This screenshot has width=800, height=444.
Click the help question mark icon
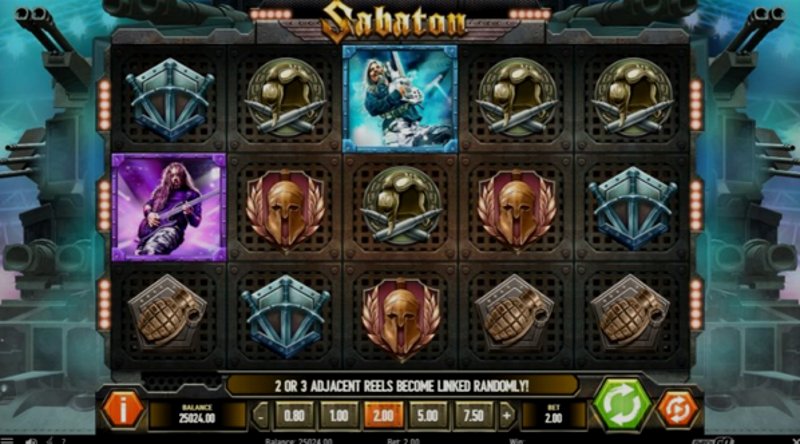point(64,441)
